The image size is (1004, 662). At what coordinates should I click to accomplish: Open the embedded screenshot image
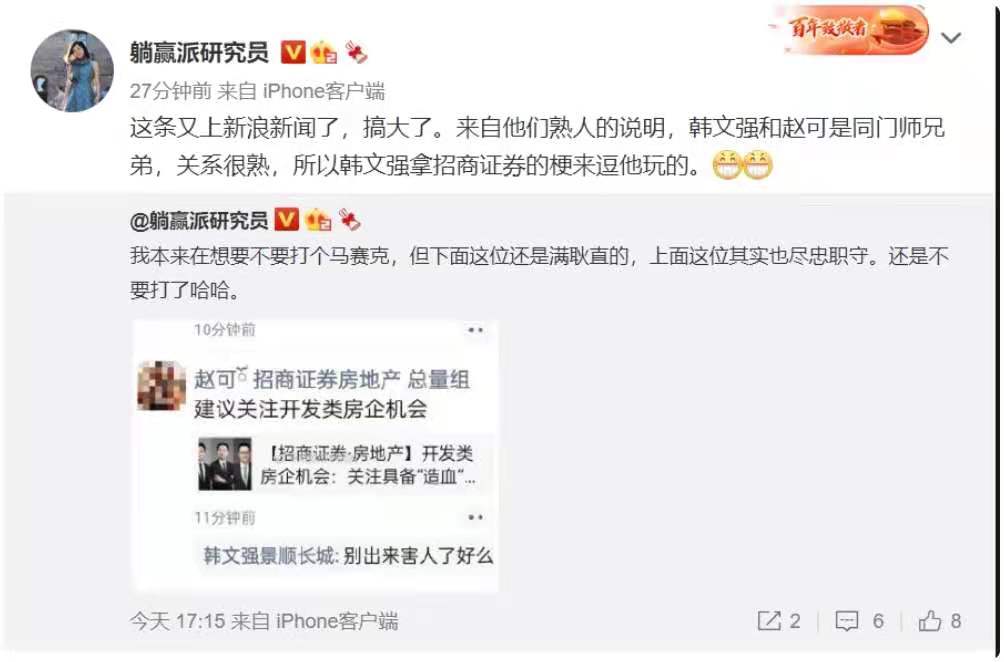pyautogui.click(x=316, y=455)
